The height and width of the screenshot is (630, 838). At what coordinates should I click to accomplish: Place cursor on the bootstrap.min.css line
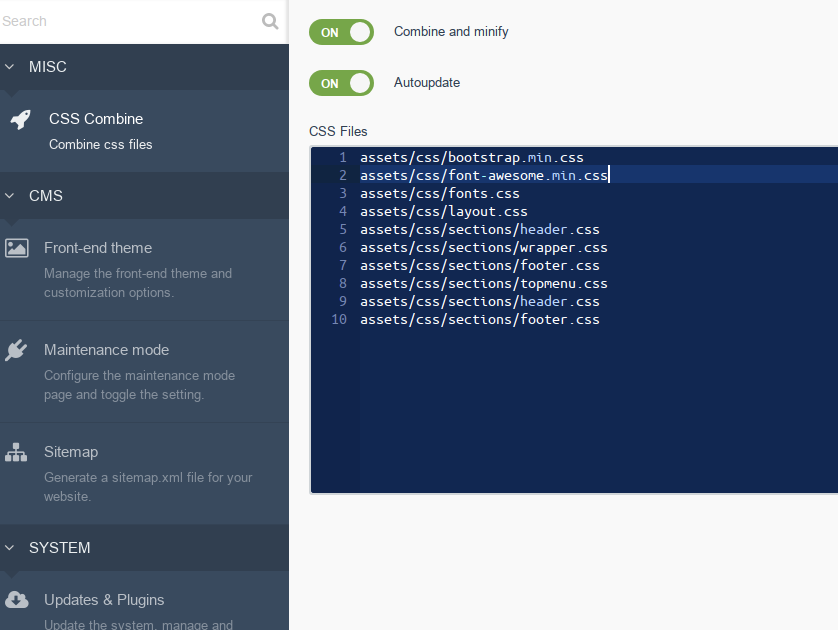click(x=471, y=158)
